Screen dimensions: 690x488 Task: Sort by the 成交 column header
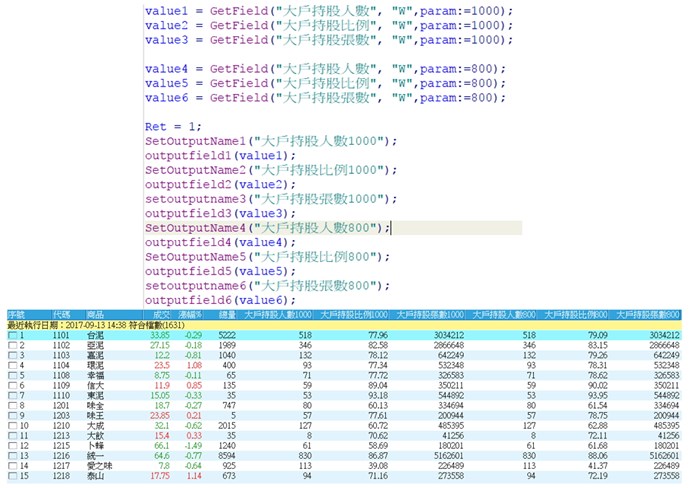click(x=162, y=315)
